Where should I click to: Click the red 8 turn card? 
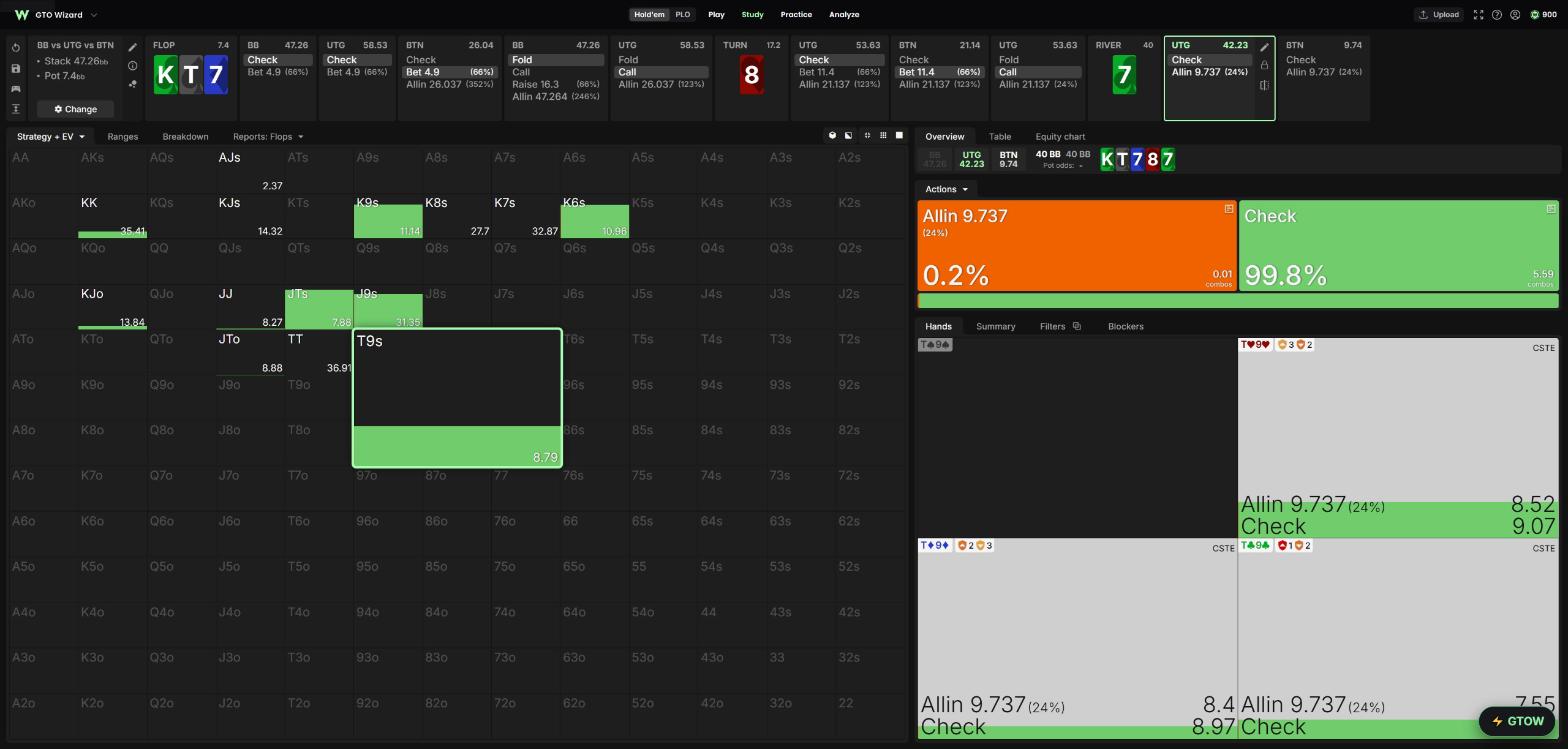tap(751, 74)
